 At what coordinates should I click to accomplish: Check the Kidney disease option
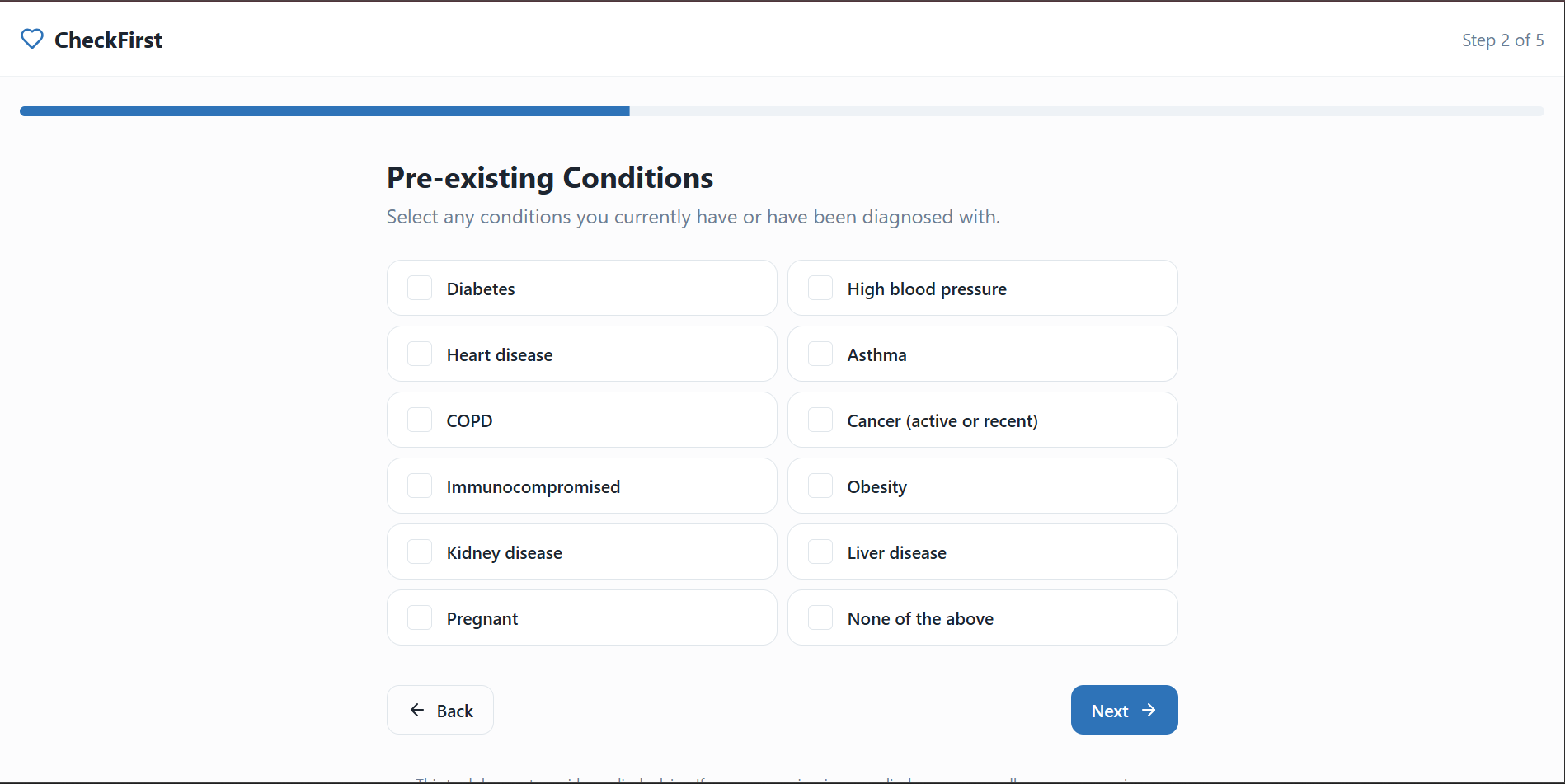(420, 552)
